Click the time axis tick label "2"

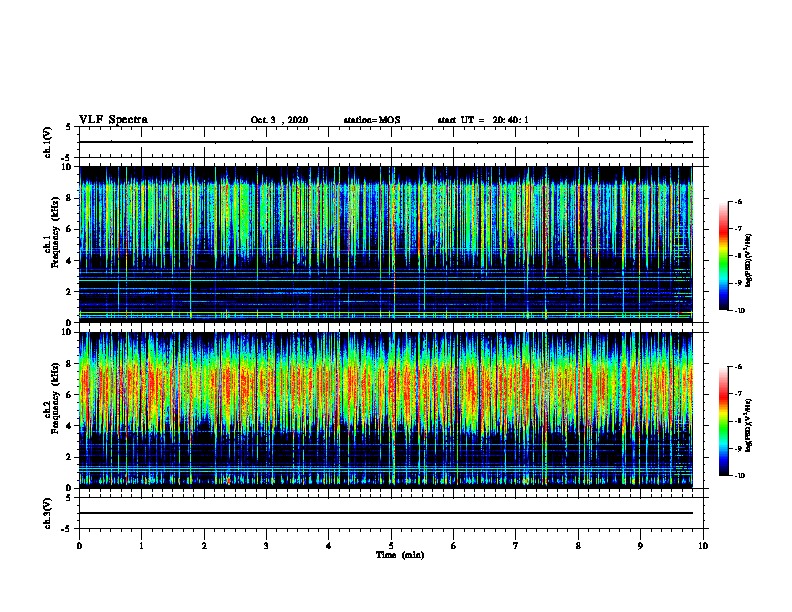[204, 546]
